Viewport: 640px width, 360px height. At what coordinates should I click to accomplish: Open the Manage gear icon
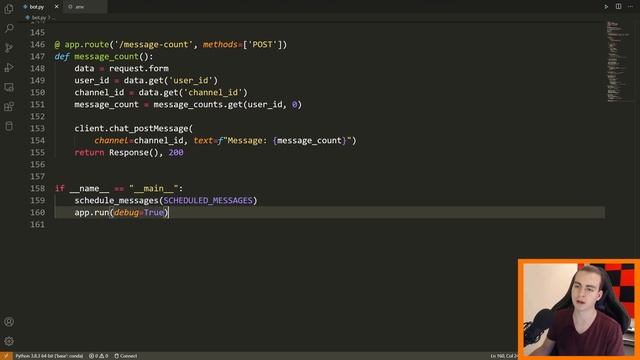[x=9, y=341]
